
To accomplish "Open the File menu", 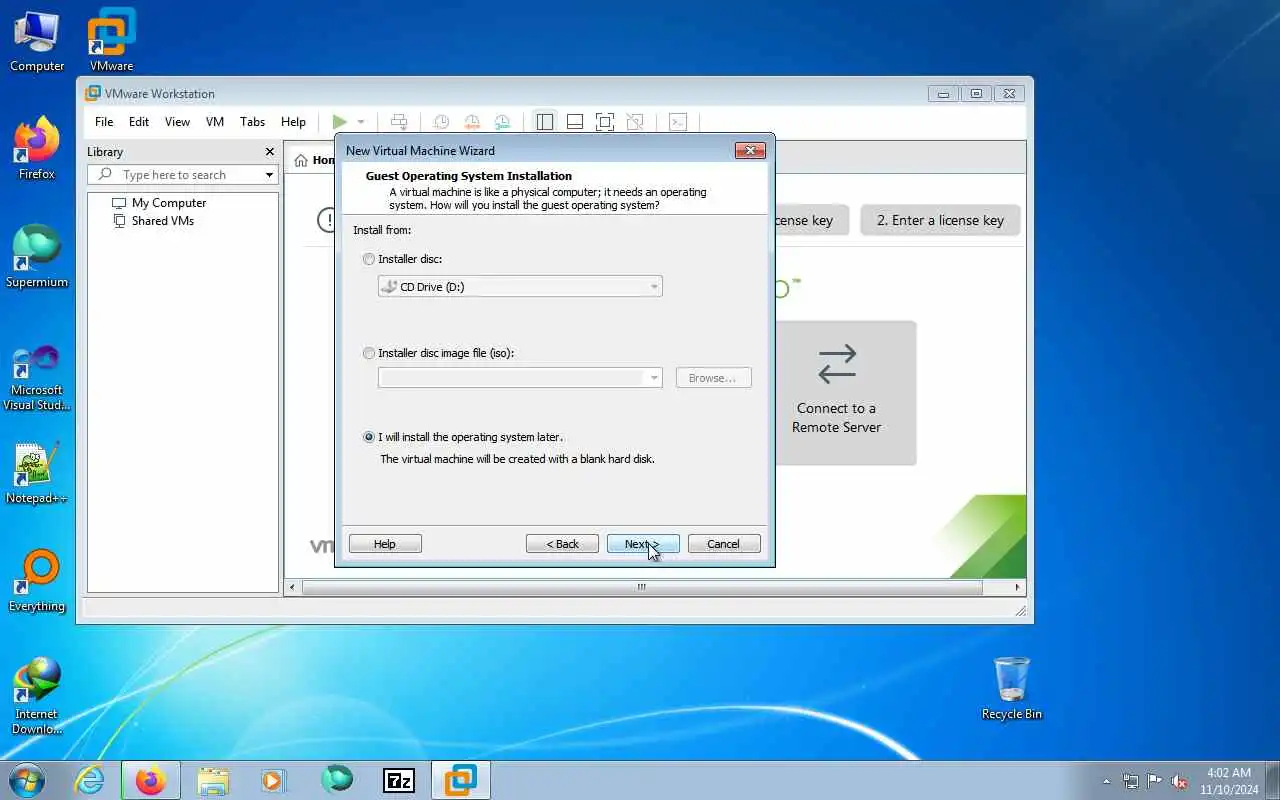I will pos(104,122).
